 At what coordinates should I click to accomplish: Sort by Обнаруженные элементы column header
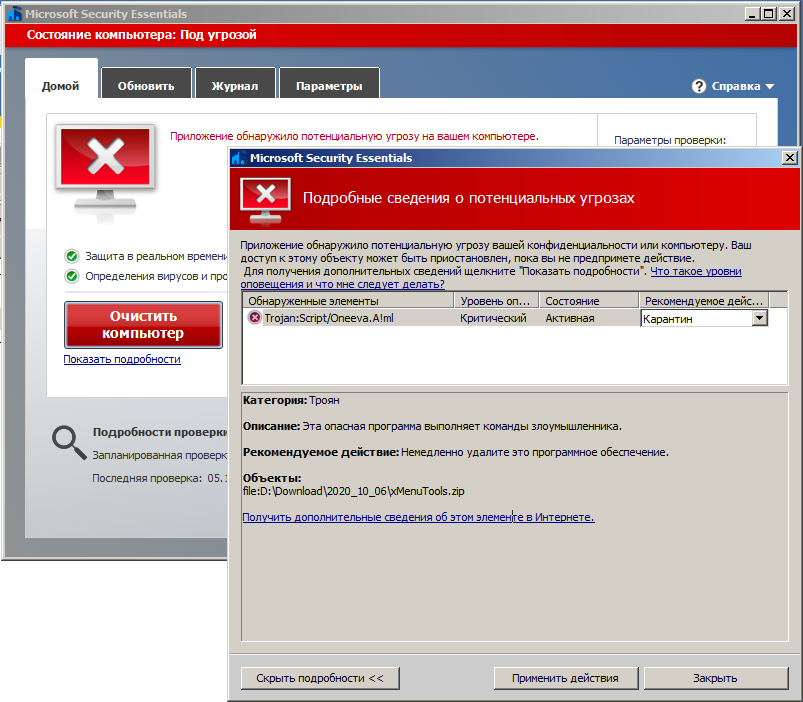[347, 301]
